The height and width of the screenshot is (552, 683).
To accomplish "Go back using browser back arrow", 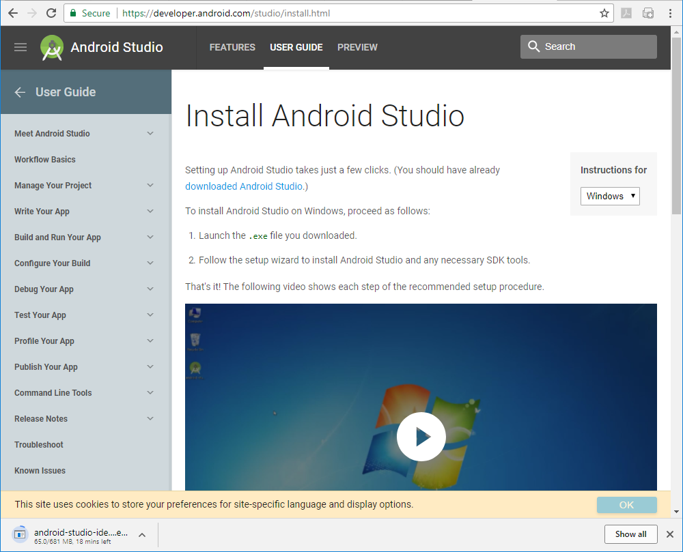I will click(x=13, y=13).
